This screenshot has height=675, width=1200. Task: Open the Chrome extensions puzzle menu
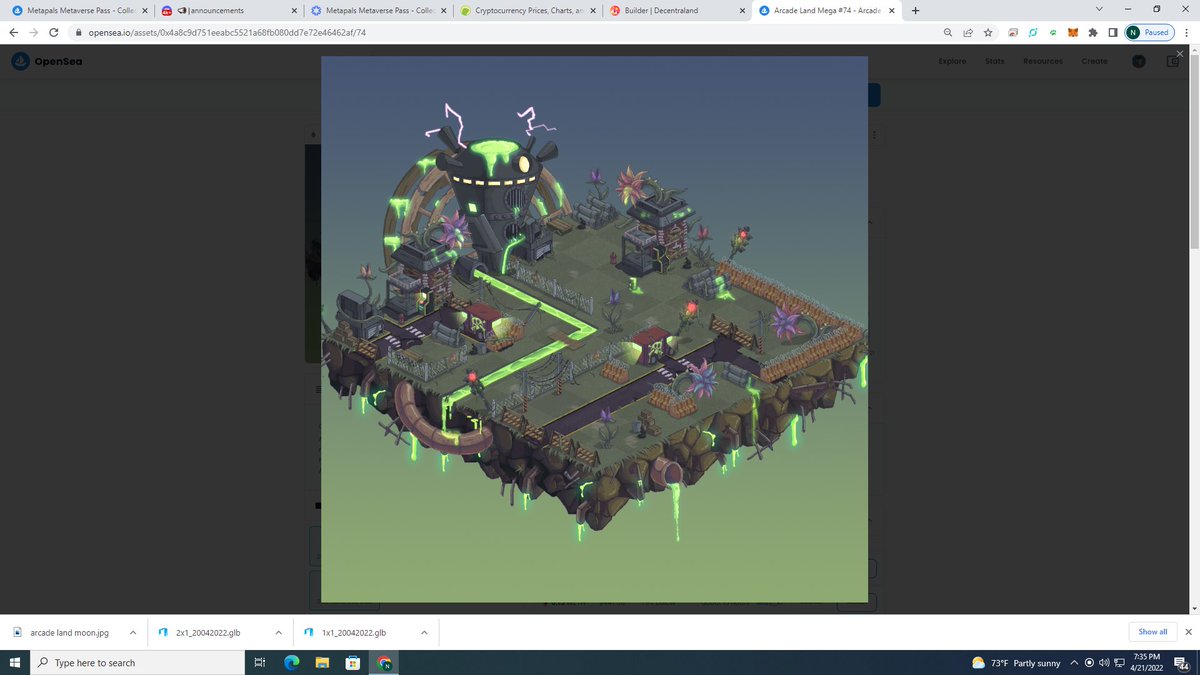click(x=1093, y=32)
